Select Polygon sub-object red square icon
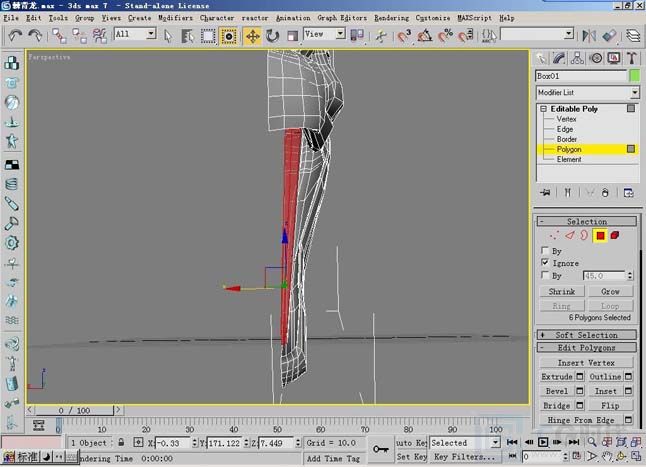 pos(600,236)
